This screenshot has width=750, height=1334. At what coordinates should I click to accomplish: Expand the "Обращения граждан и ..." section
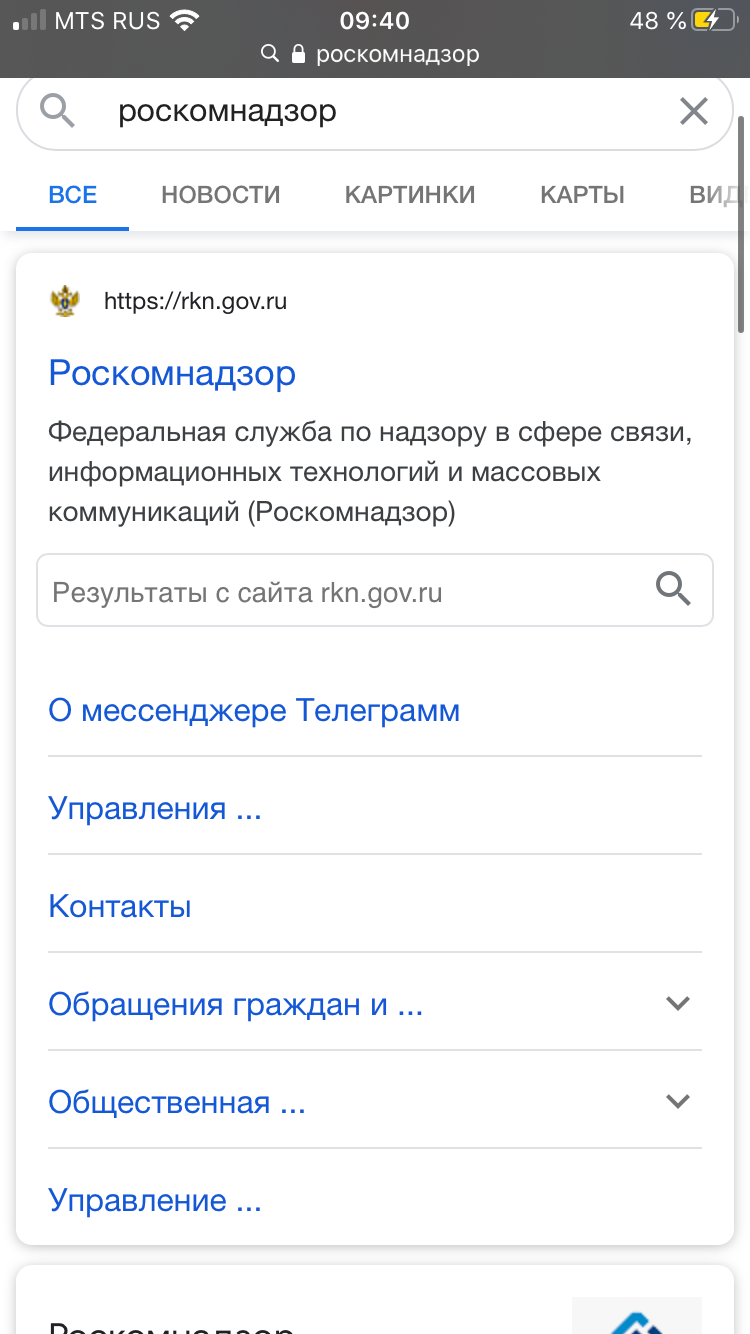pyautogui.click(x=678, y=1003)
